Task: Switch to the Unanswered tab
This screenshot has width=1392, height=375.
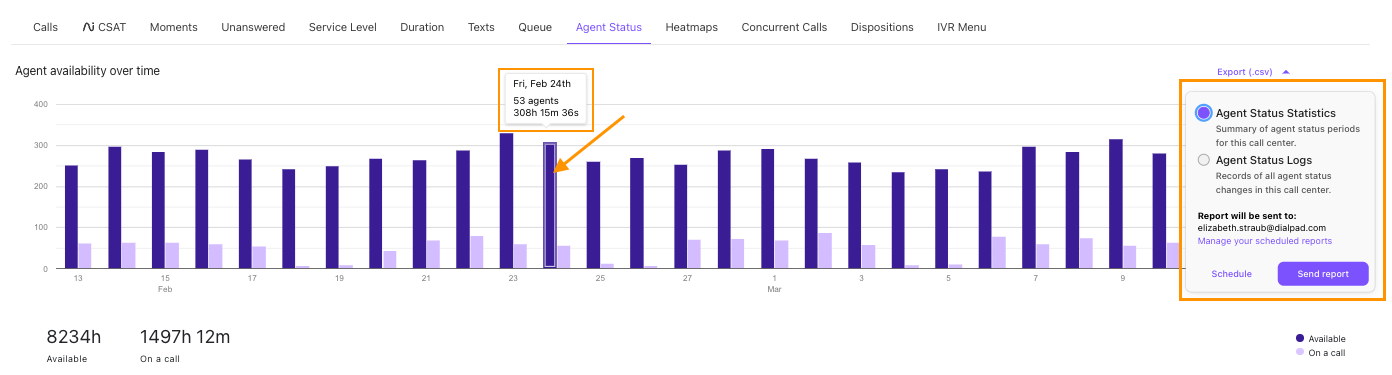Action: click(253, 27)
